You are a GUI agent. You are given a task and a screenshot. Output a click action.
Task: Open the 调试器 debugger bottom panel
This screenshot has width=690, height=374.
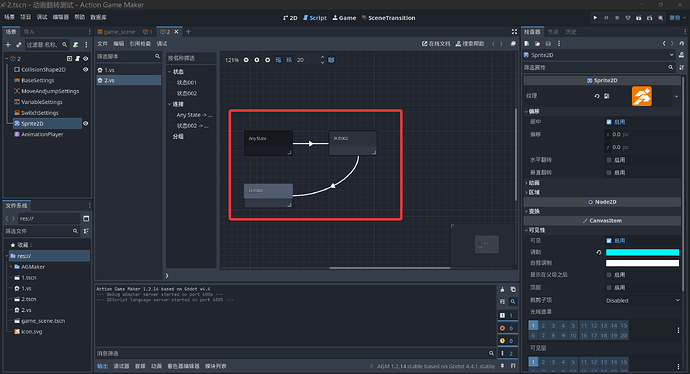(x=121, y=366)
